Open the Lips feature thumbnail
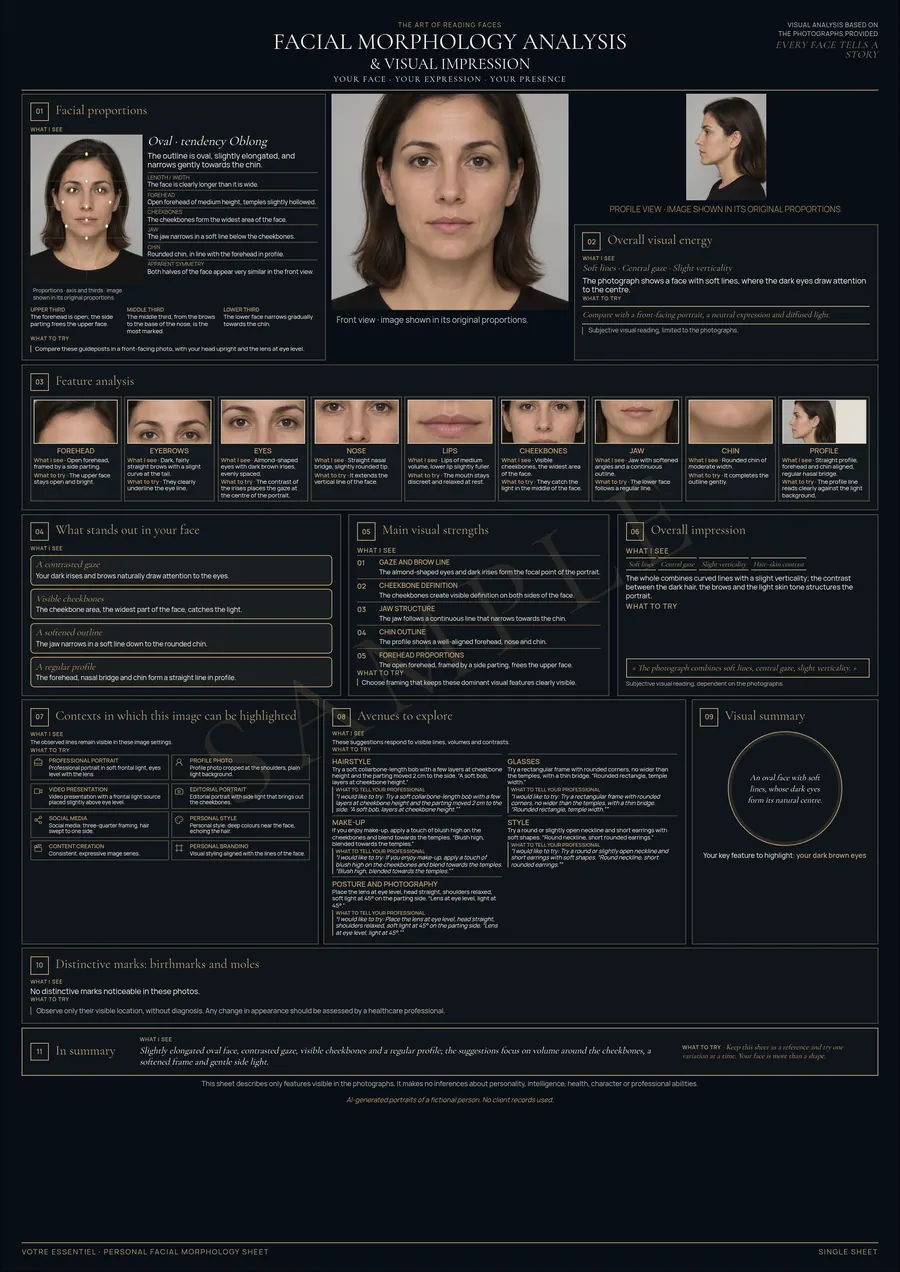The width and height of the screenshot is (900, 1272). (450, 421)
